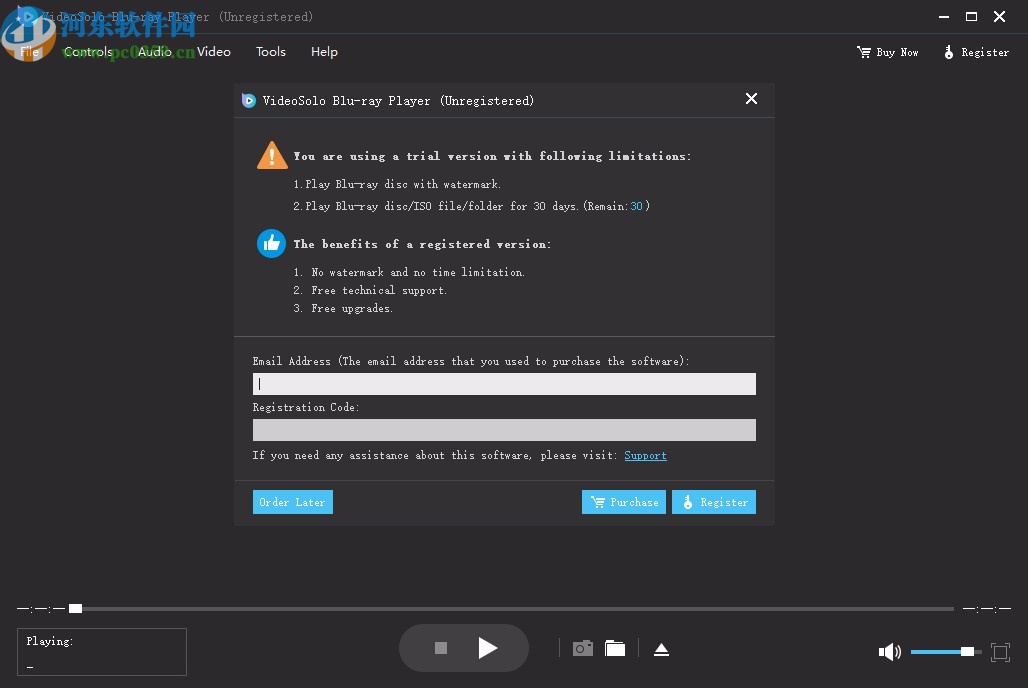Open the Tools menu
This screenshot has height=688, width=1028.
[x=271, y=51]
